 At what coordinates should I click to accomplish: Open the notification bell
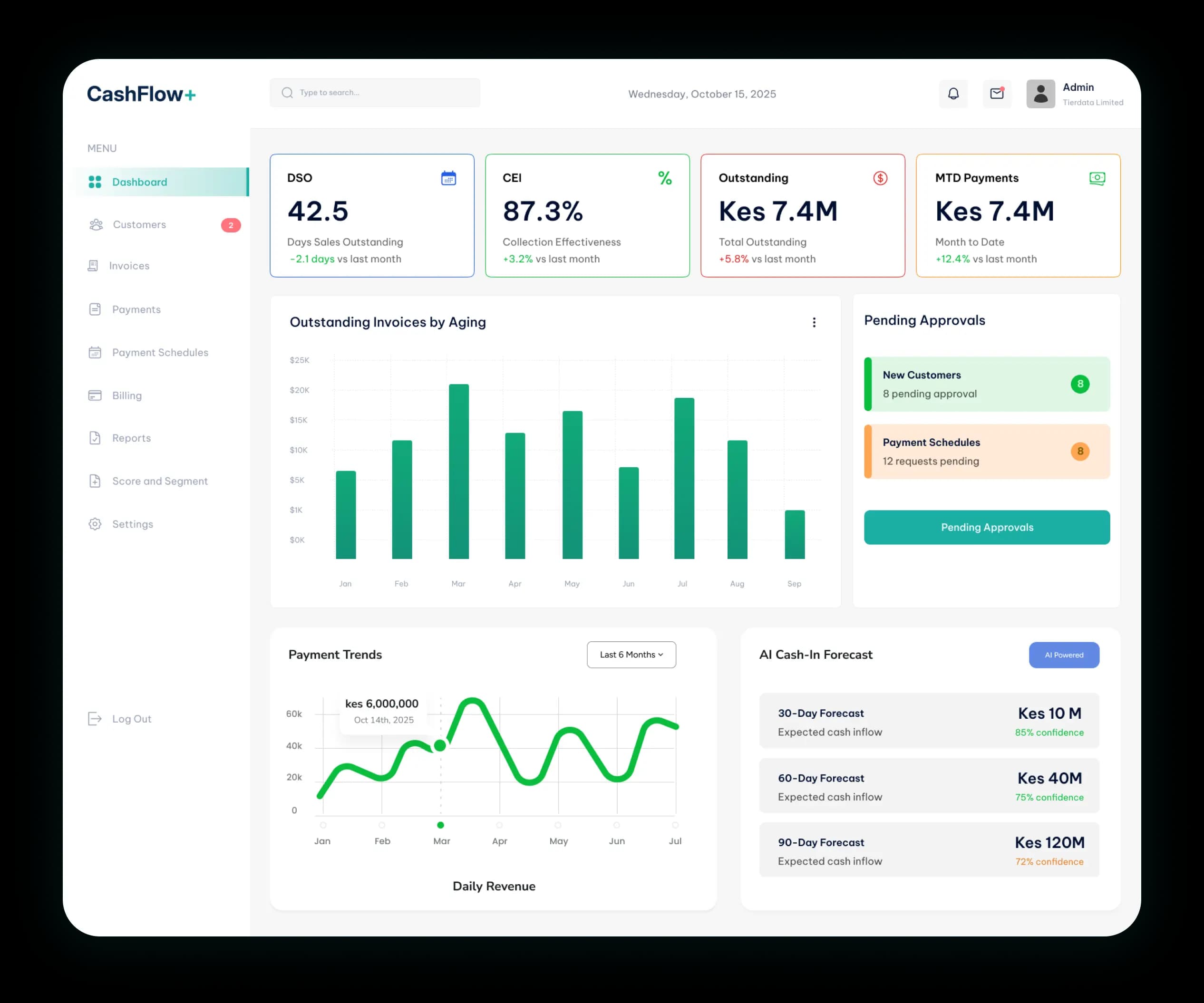[x=953, y=94]
